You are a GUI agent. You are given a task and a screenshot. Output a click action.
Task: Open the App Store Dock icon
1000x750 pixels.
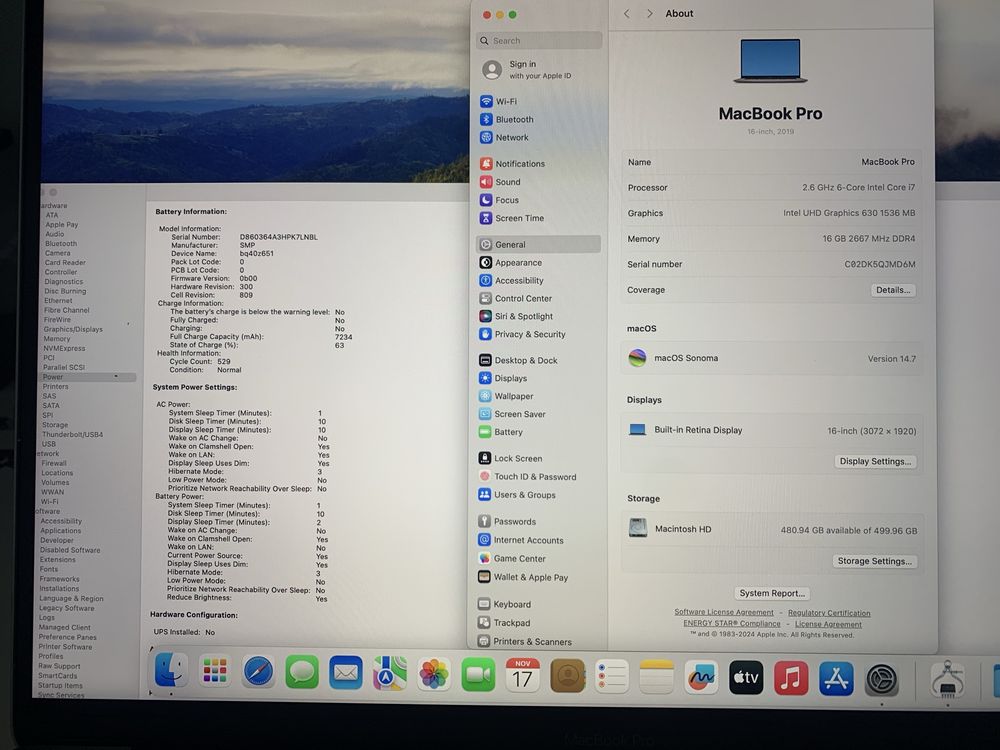[836, 679]
